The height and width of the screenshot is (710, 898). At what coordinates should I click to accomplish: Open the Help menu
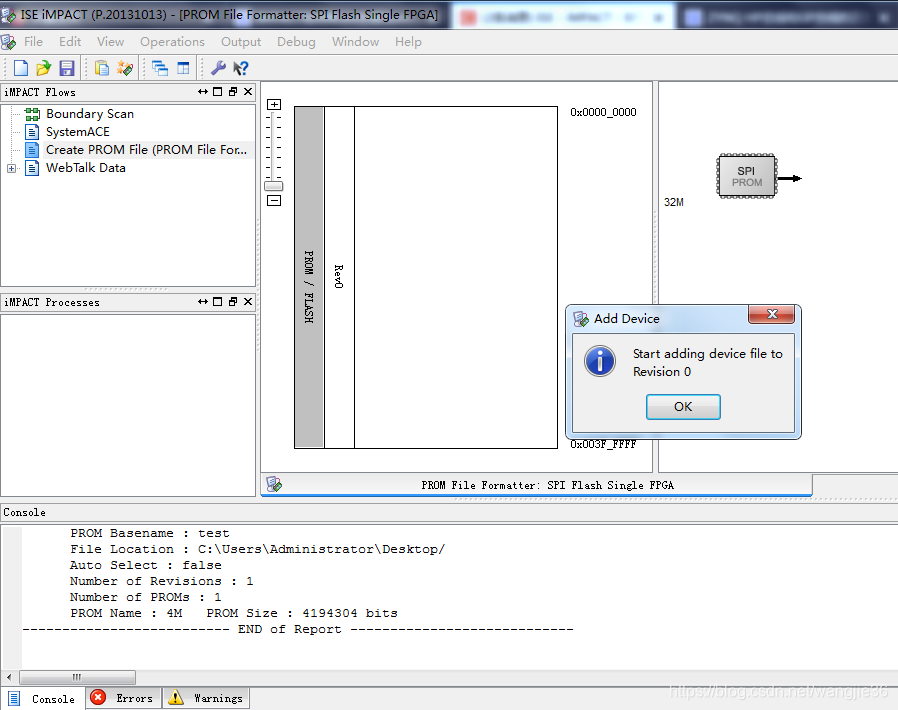408,42
